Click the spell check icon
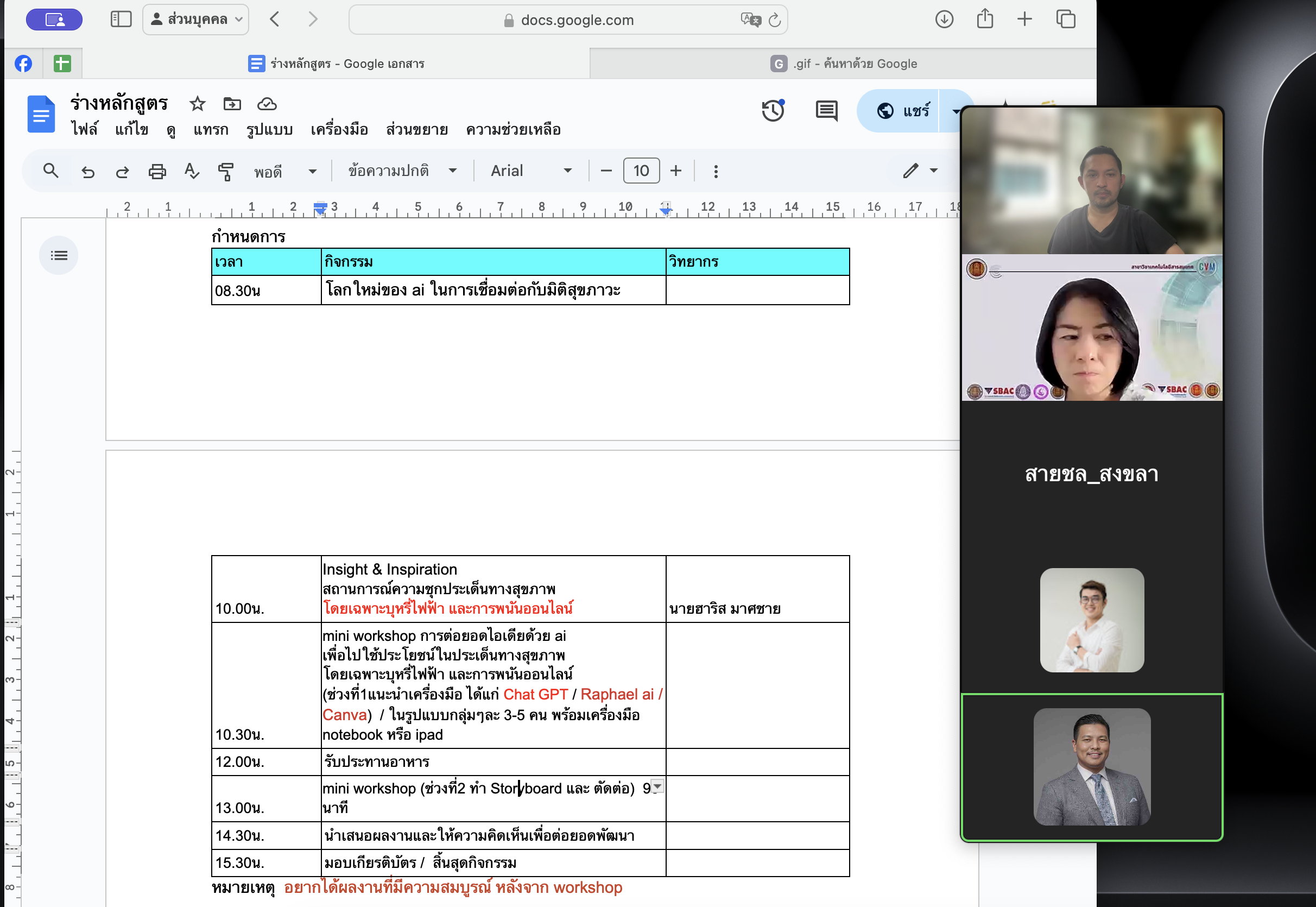The height and width of the screenshot is (907, 1316). tap(192, 171)
